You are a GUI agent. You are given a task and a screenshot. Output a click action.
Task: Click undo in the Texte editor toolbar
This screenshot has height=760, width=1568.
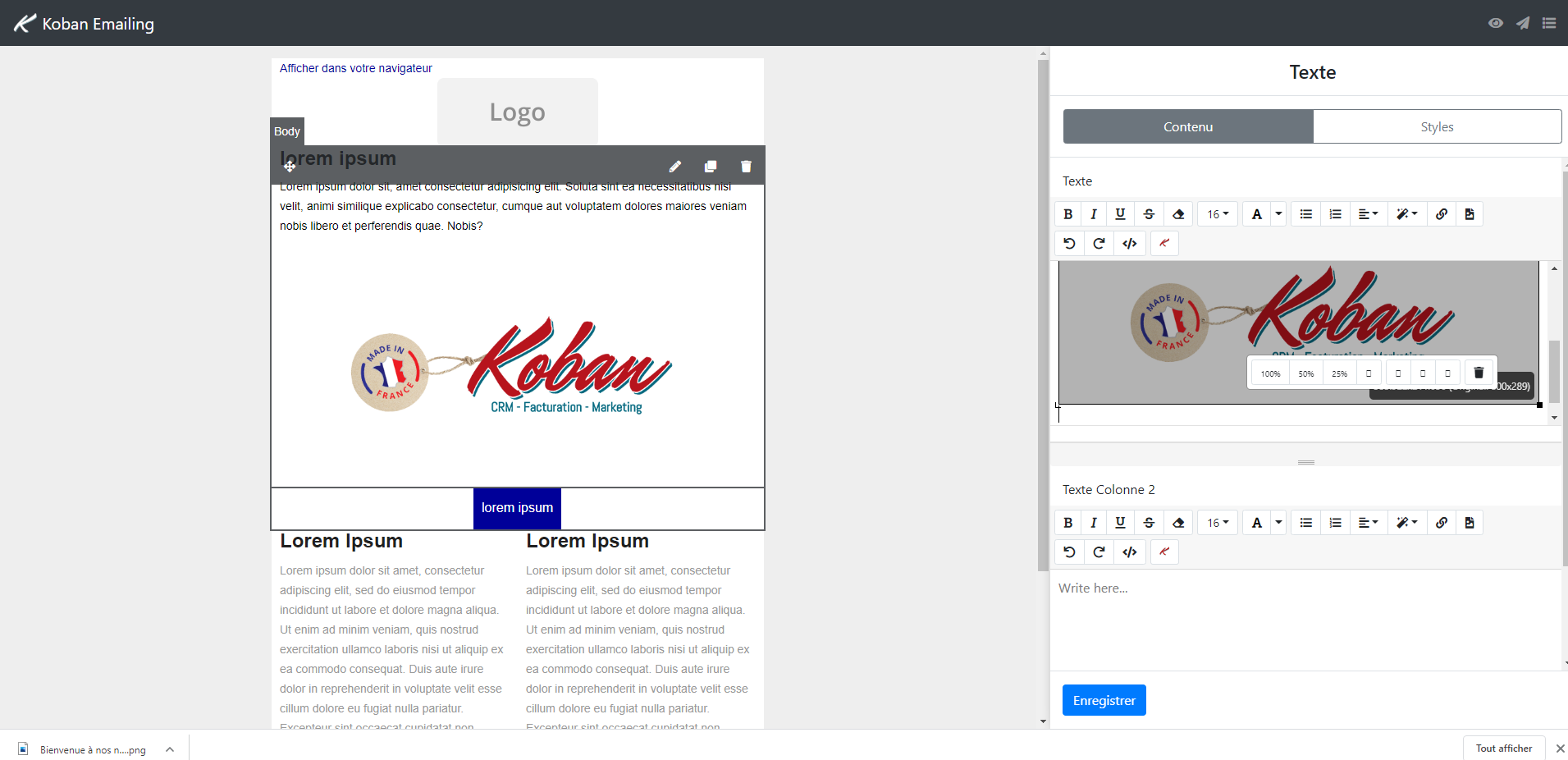(1069, 244)
